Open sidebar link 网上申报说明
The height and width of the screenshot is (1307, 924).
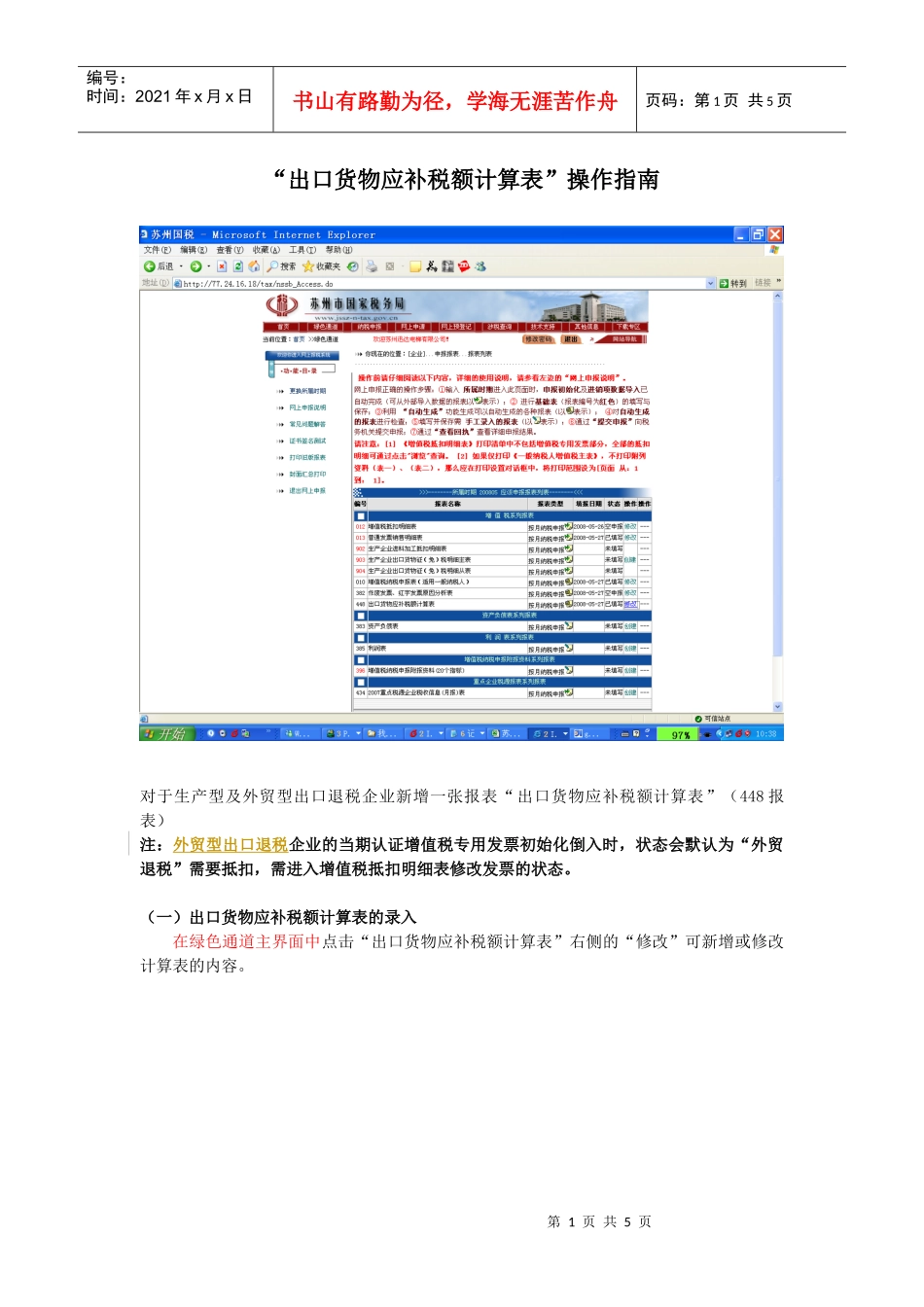307,407
